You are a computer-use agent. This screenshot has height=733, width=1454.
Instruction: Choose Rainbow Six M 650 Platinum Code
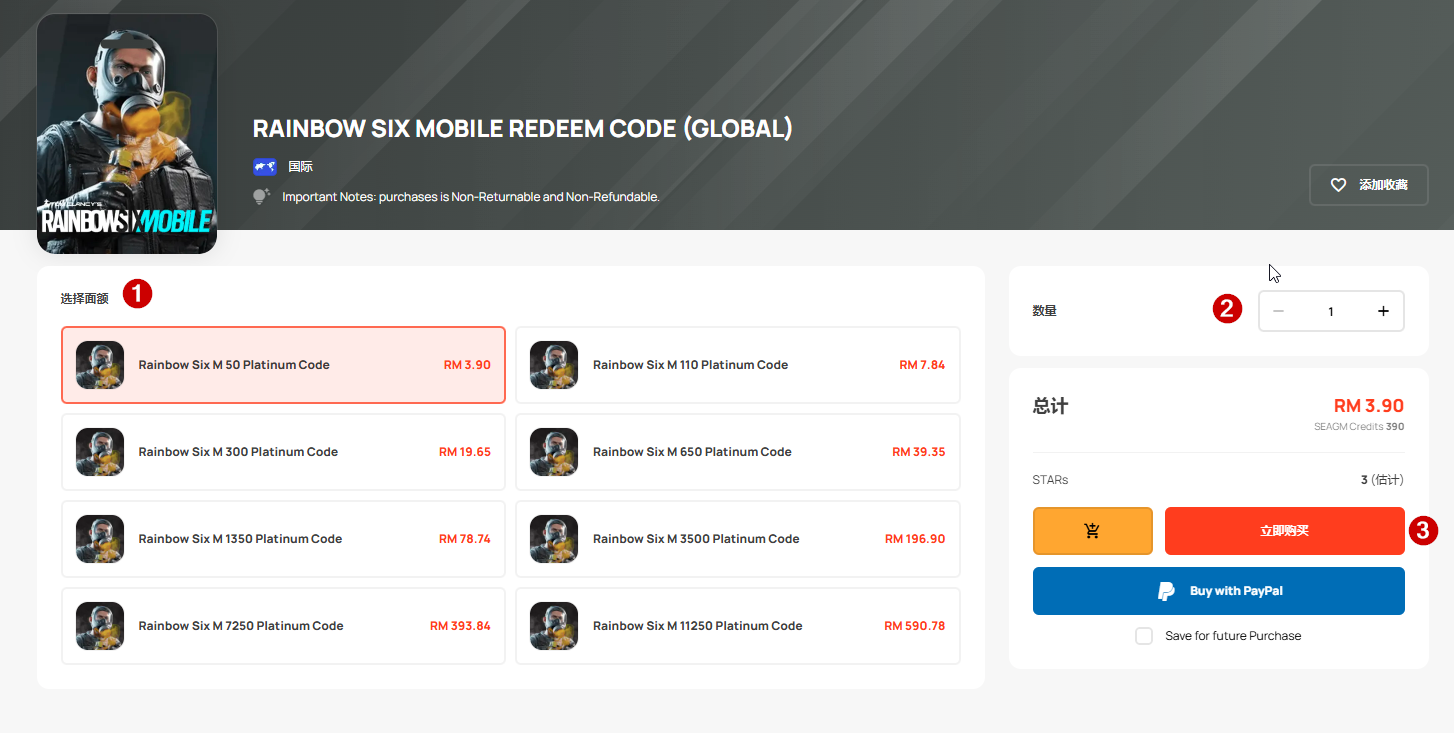(x=737, y=452)
